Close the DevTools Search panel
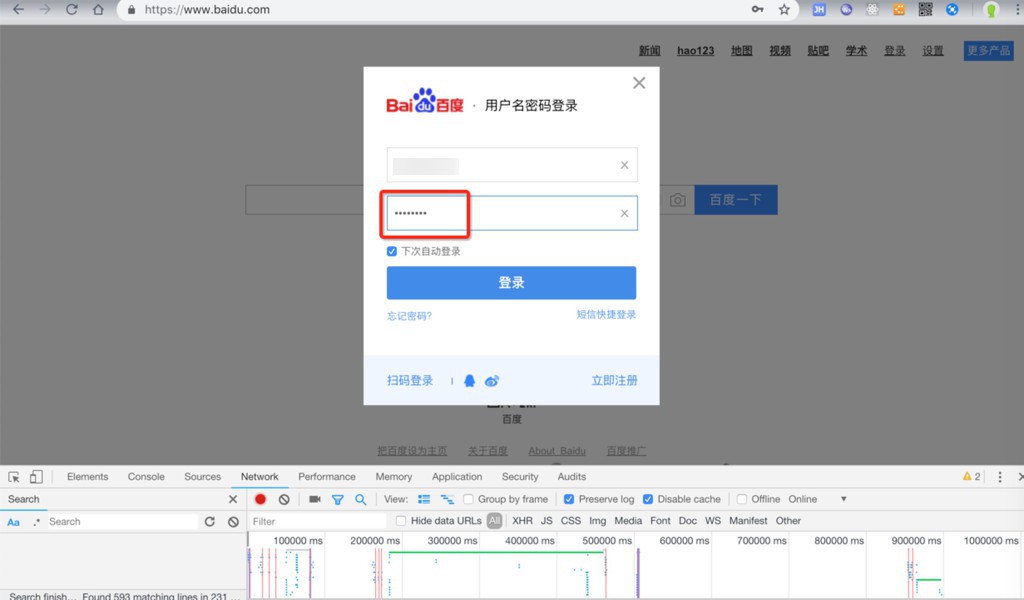Screen dimensions: 1024x600 [232, 499]
